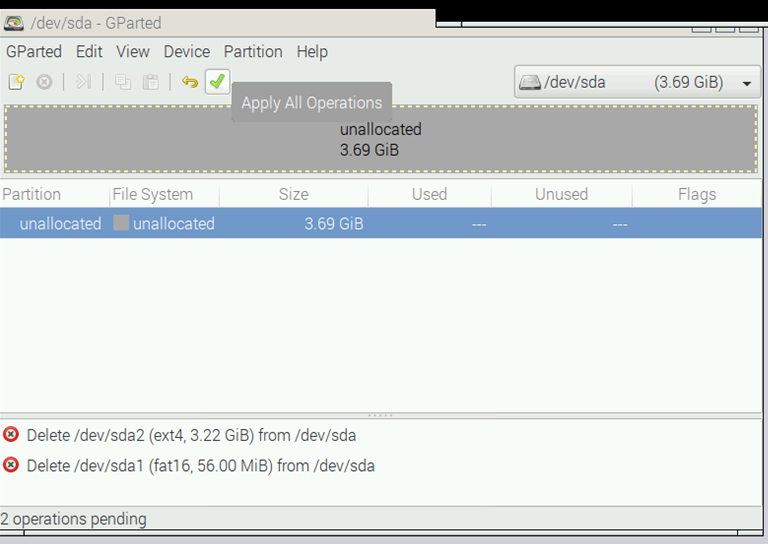Click the Partition column header
768x544 pixels.
(x=54, y=194)
